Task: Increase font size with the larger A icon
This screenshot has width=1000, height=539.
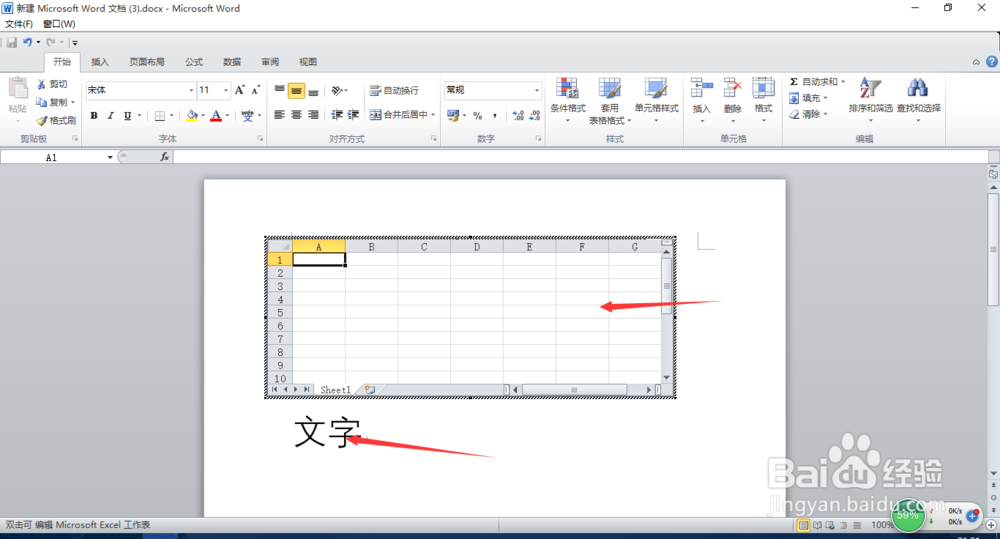Action: tap(240, 90)
